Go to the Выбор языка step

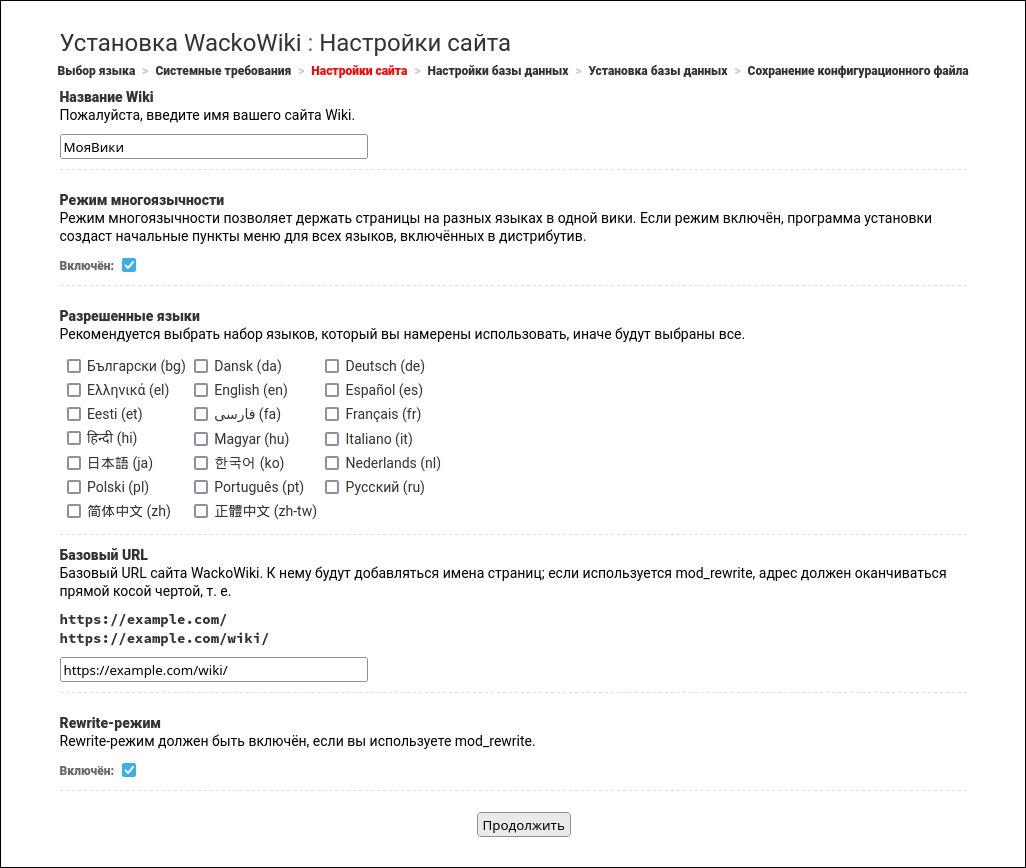tap(96, 71)
